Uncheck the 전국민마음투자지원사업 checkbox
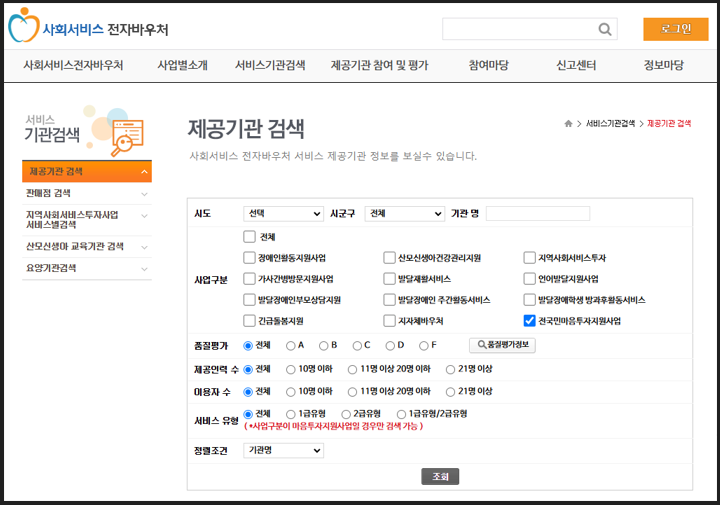 coord(529,321)
